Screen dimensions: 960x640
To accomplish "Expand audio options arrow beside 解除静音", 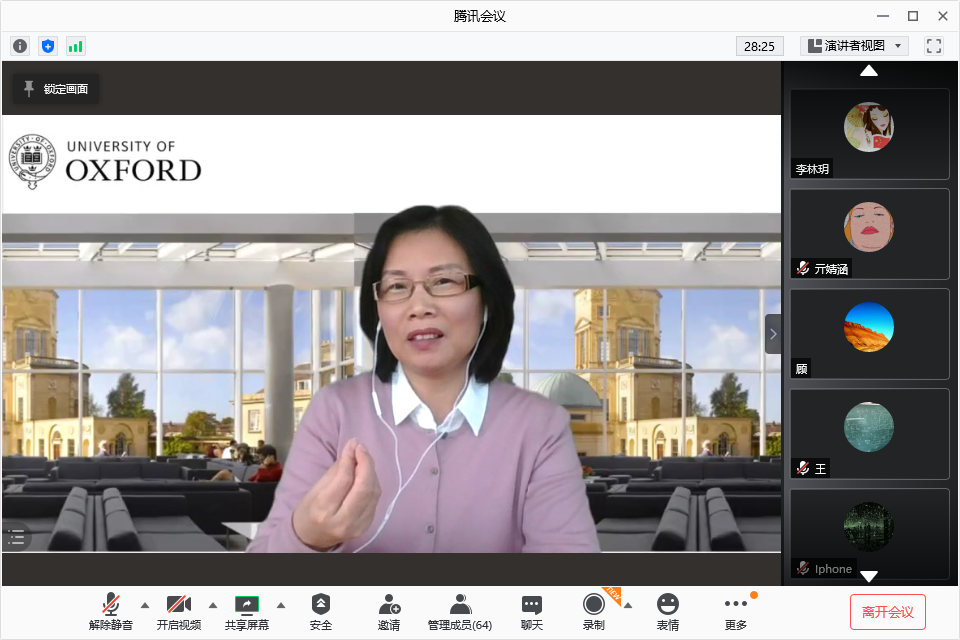I will pos(145,605).
